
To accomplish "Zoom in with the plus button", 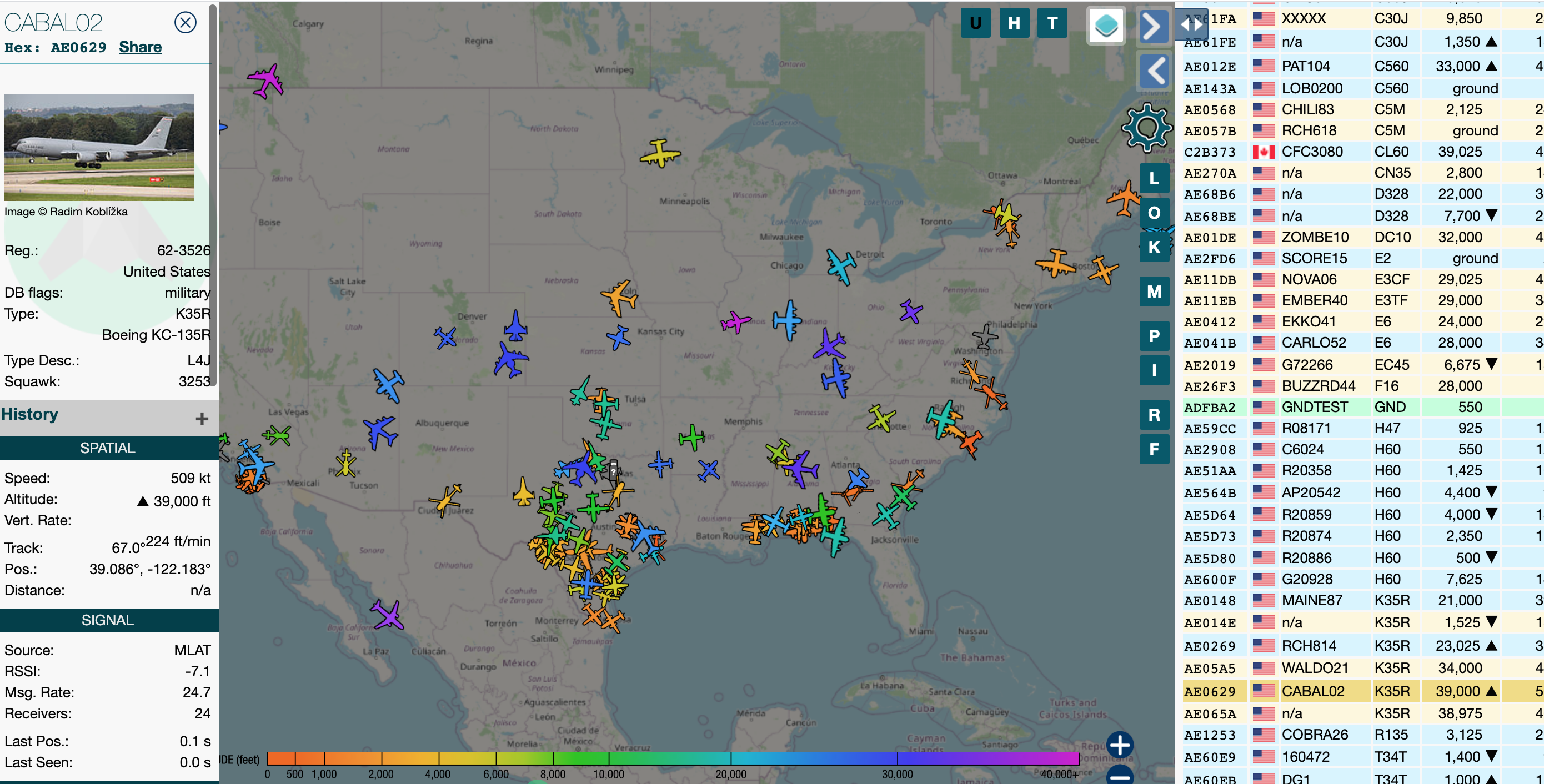I will pos(1120,746).
